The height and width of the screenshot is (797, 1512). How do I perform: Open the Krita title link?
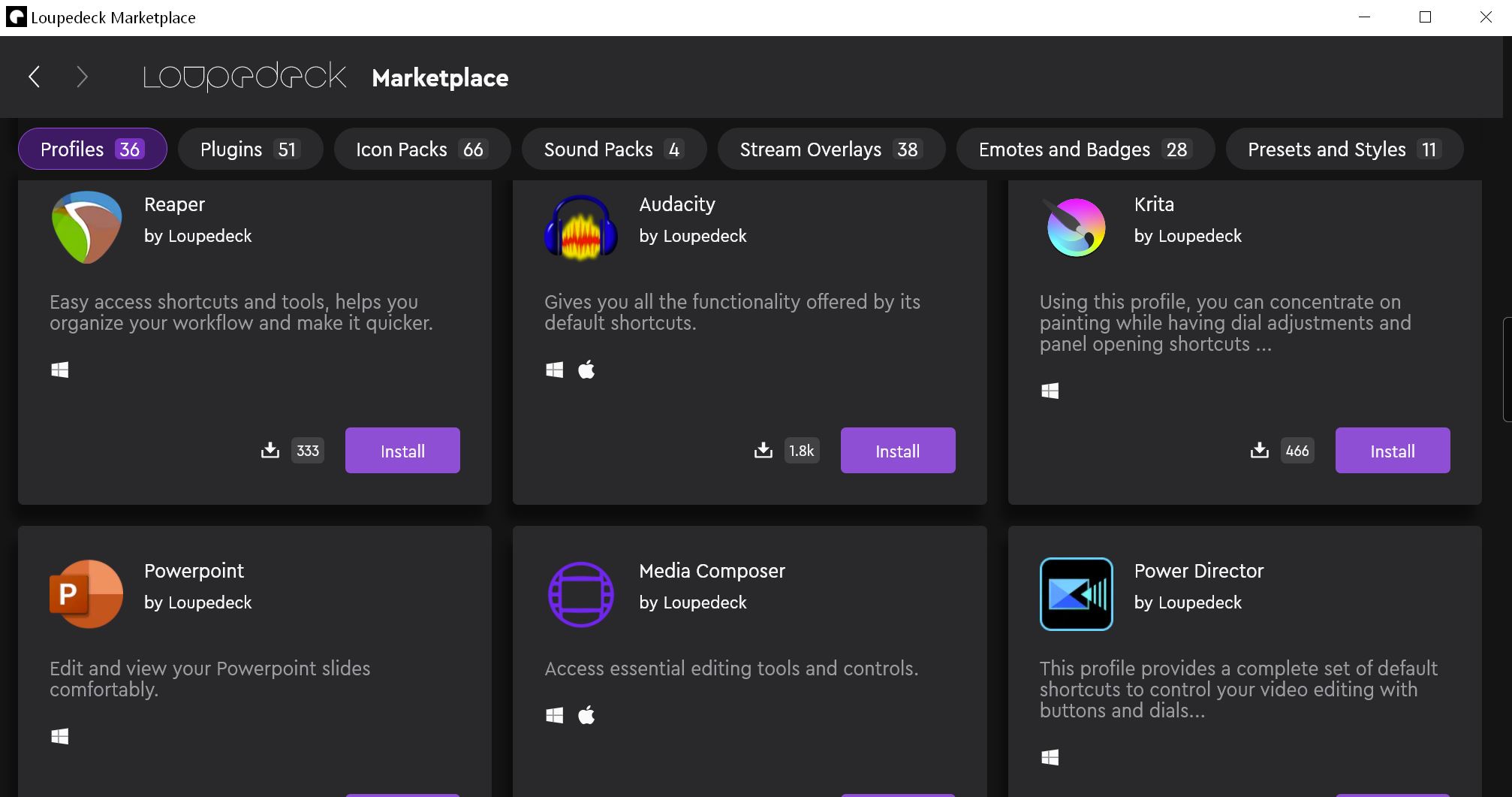[x=1154, y=204]
